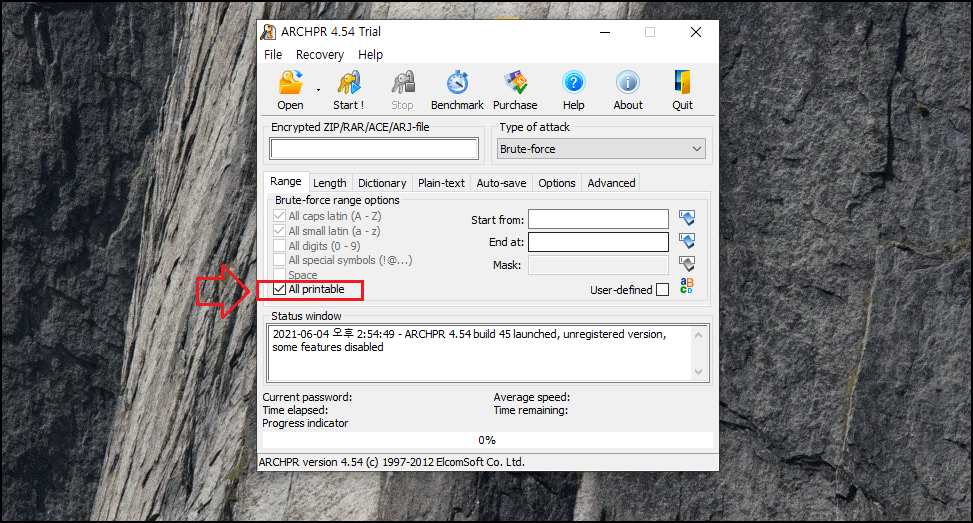Viewport: 973px width, 523px height.
Task: Switch to the Options tab
Action: [557, 183]
